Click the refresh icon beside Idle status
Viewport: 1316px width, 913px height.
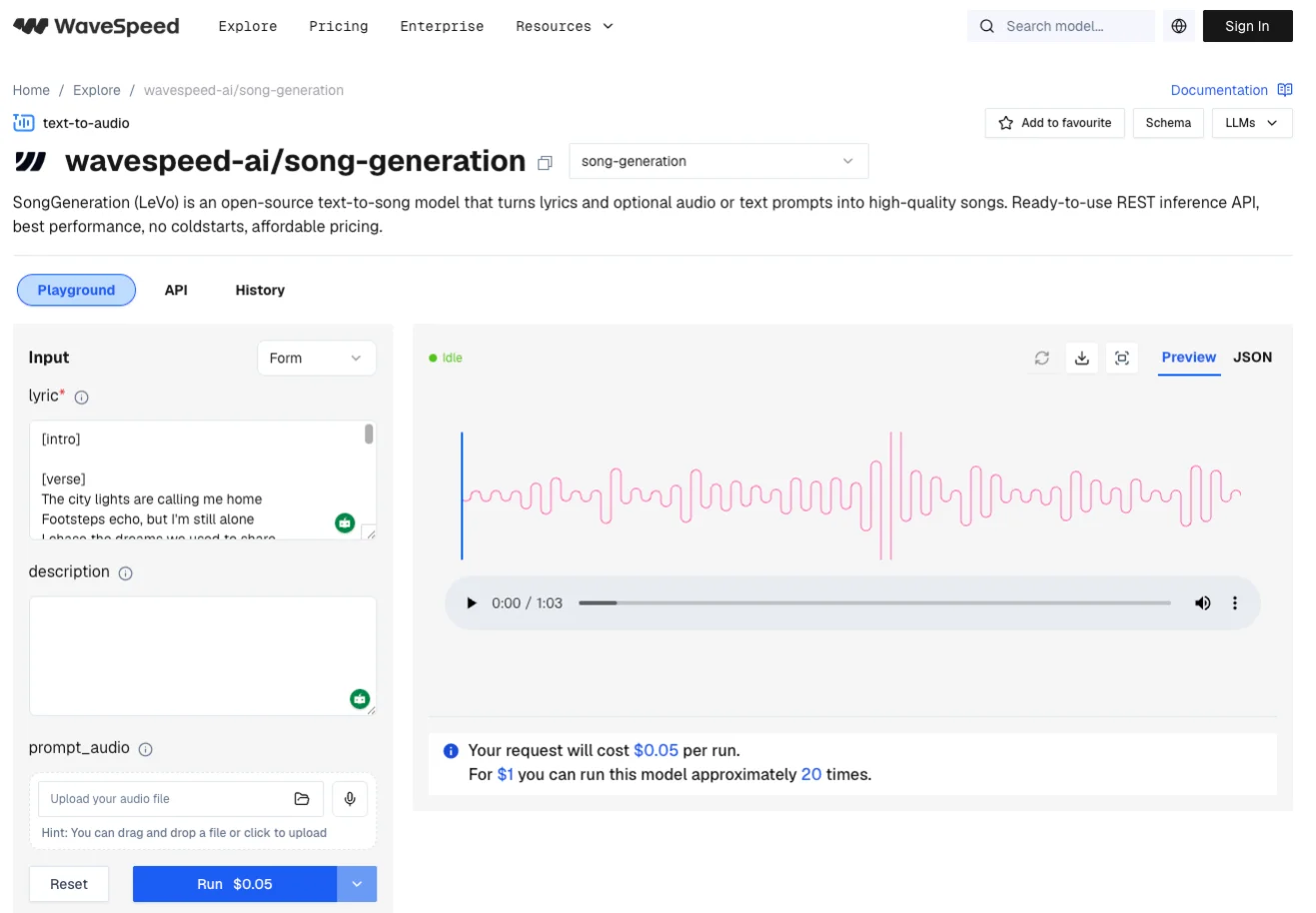click(x=1042, y=358)
